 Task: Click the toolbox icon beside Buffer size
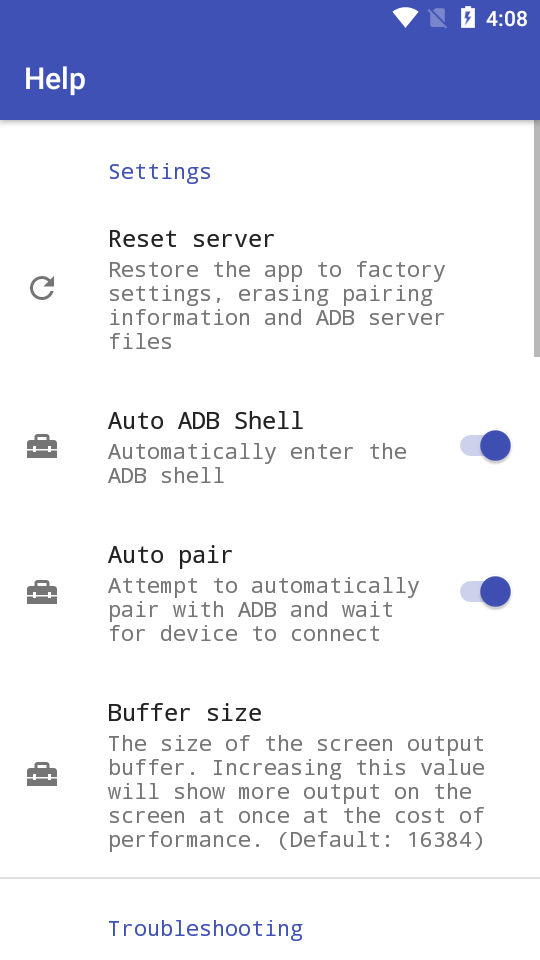tap(42, 774)
